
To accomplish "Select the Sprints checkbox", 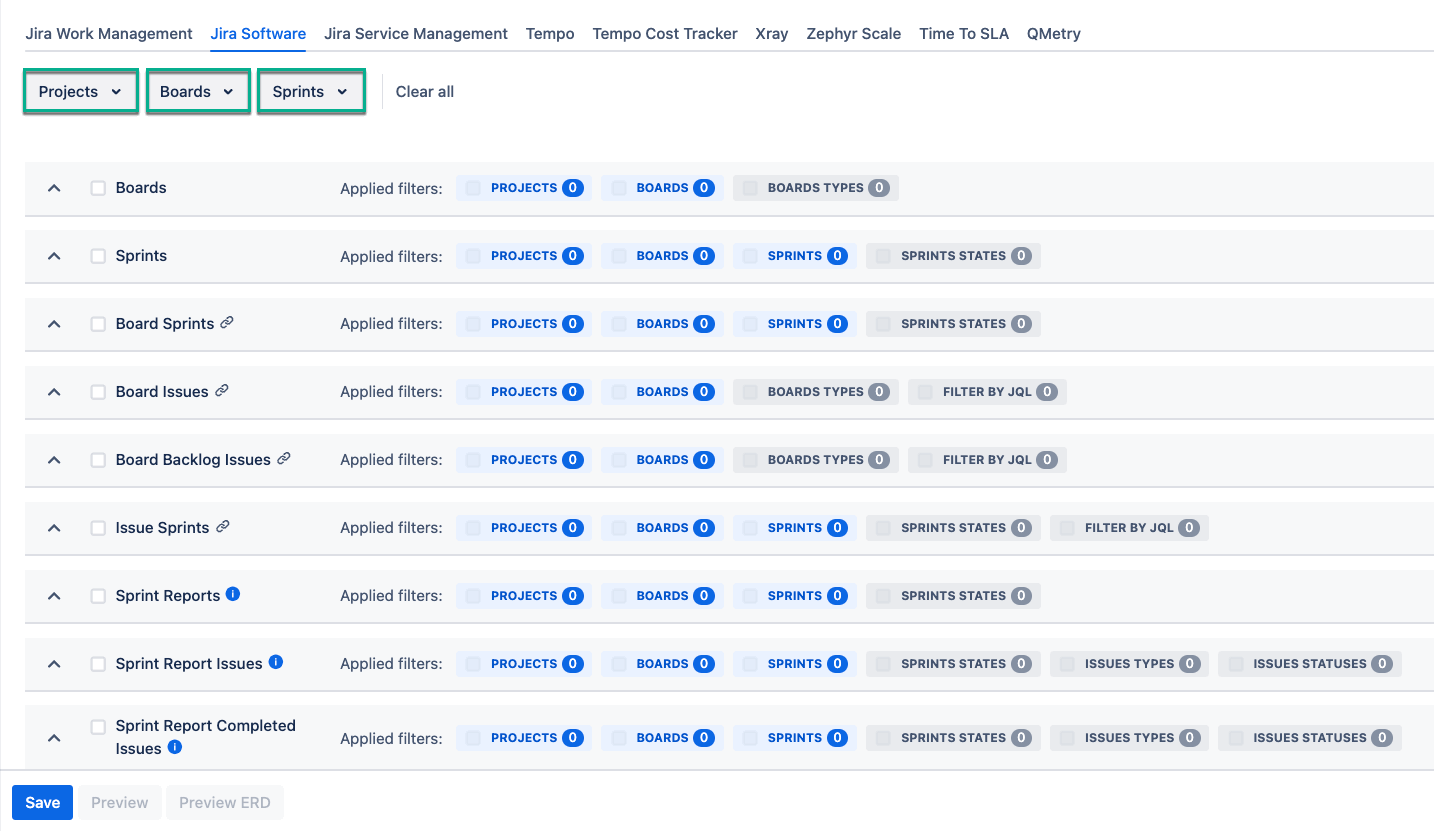I will (x=98, y=255).
